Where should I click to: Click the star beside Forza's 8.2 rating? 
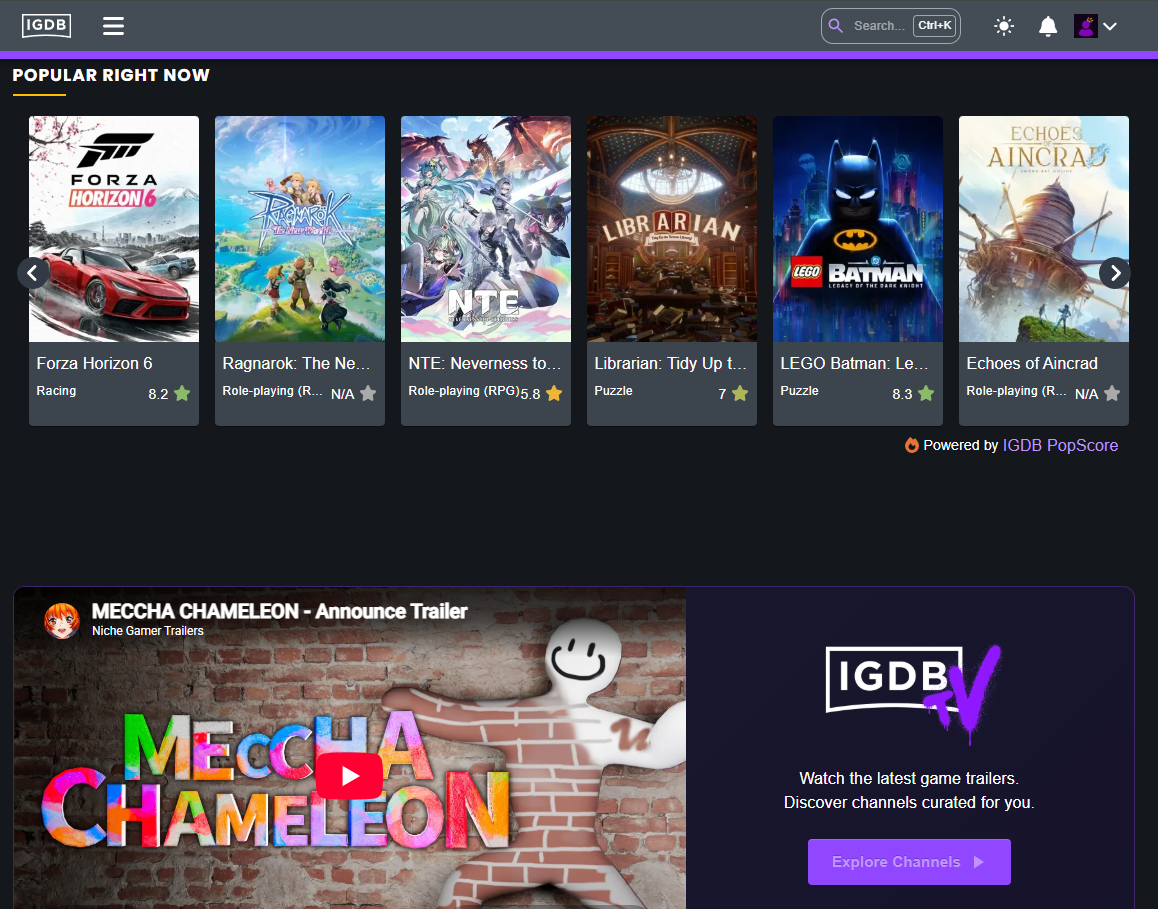click(182, 394)
